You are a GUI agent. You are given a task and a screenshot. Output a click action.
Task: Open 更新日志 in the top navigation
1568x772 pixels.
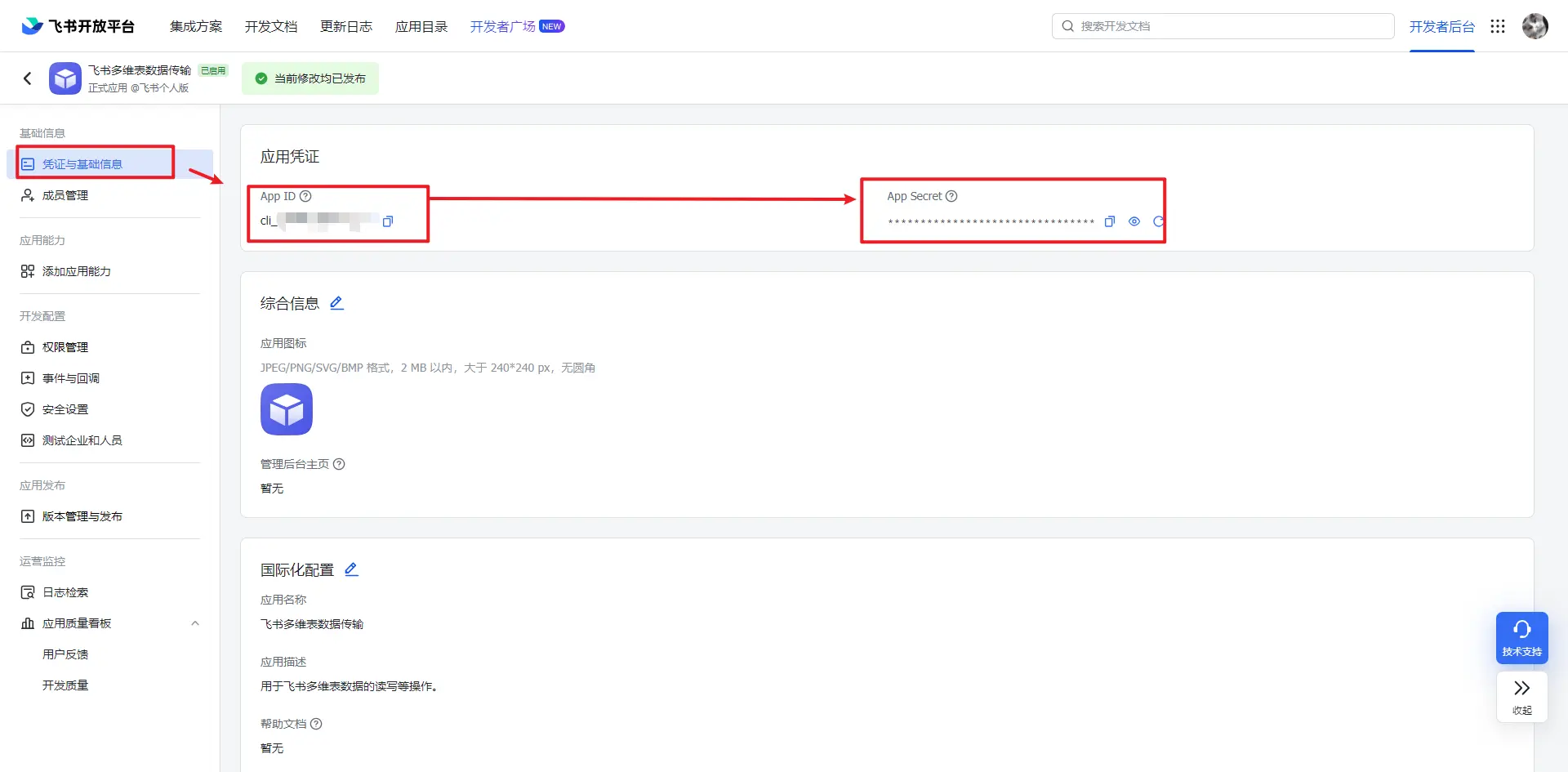(x=346, y=26)
